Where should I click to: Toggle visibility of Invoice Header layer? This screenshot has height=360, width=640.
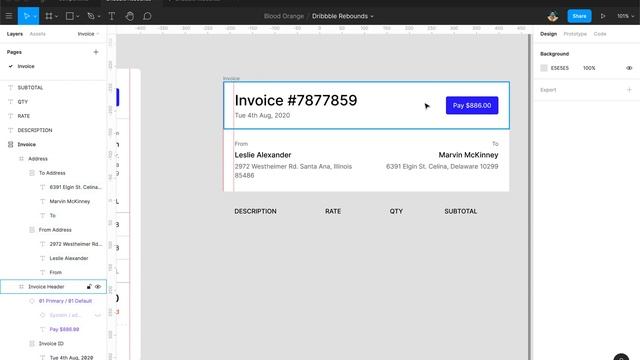click(98, 287)
